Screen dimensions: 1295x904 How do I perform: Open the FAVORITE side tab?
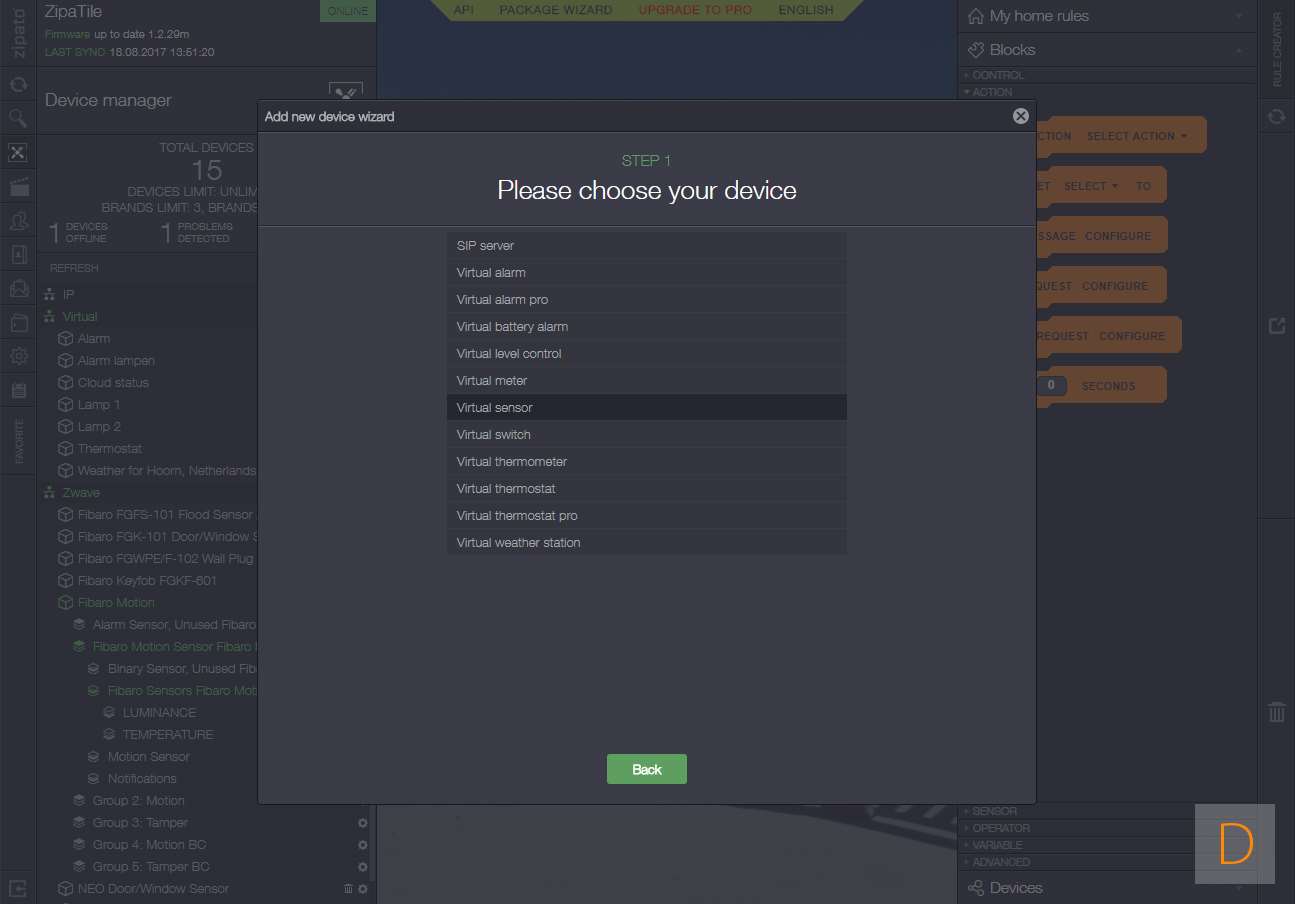tap(19, 441)
